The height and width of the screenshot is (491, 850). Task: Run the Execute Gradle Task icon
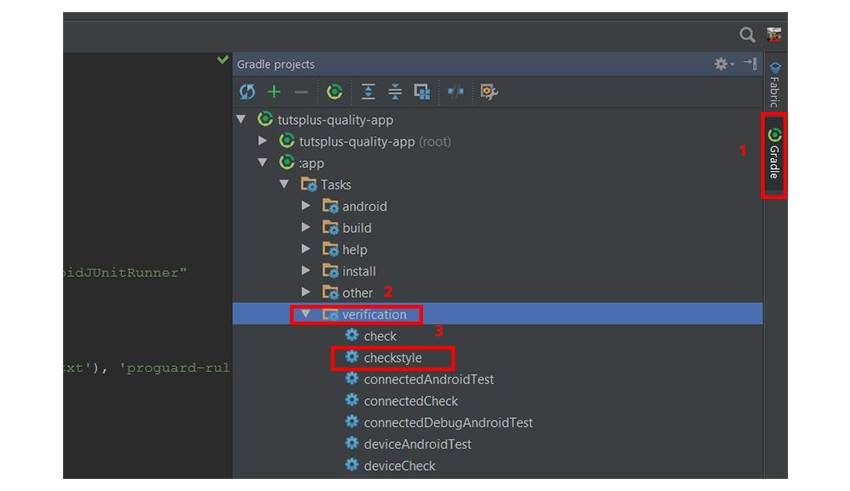point(334,92)
